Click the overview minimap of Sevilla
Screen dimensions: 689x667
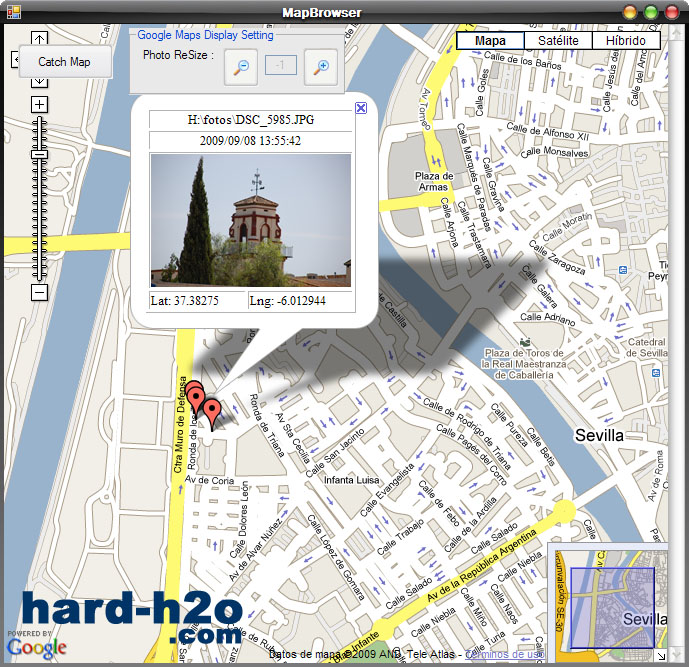click(611, 605)
